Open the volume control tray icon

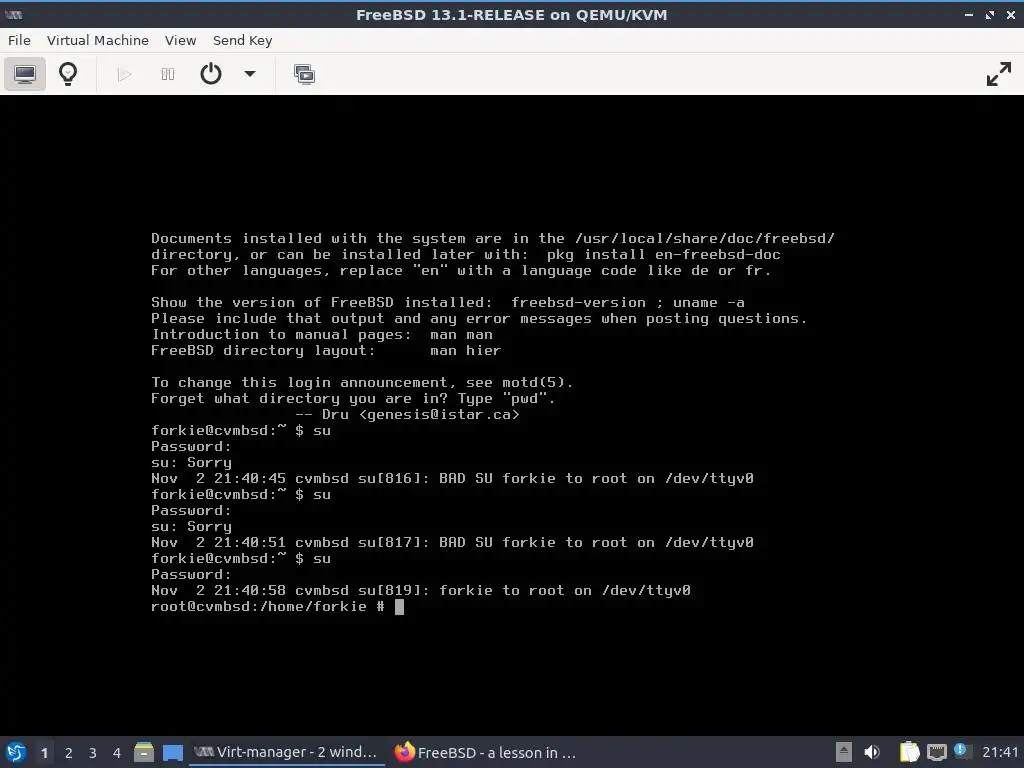point(872,752)
